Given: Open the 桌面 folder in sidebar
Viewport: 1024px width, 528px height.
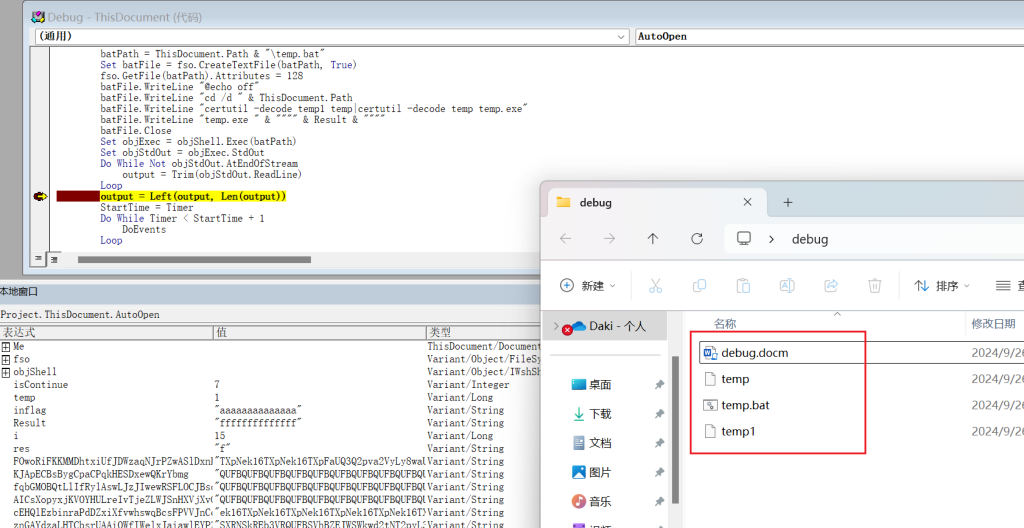Looking at the screenshot, I should [x=601, y=385].
